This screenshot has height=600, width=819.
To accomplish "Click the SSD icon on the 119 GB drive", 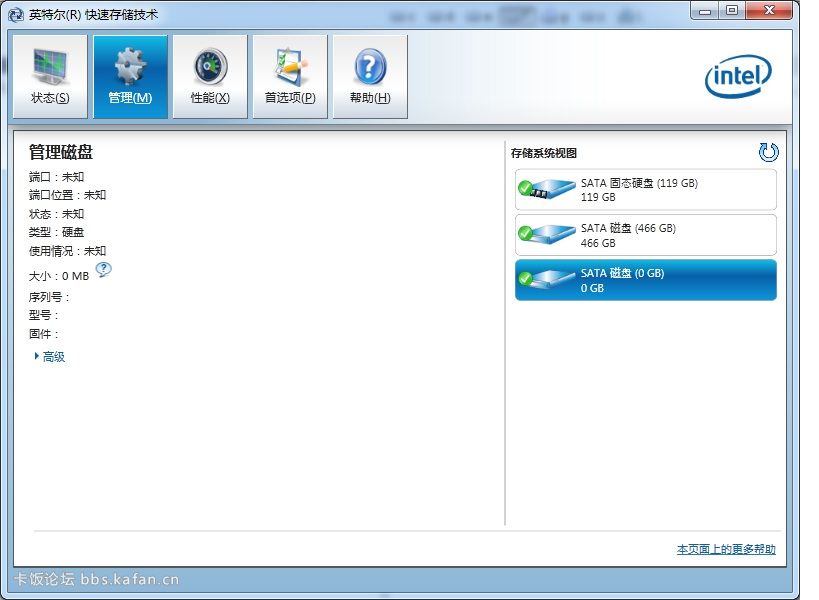I will point(546,189).
